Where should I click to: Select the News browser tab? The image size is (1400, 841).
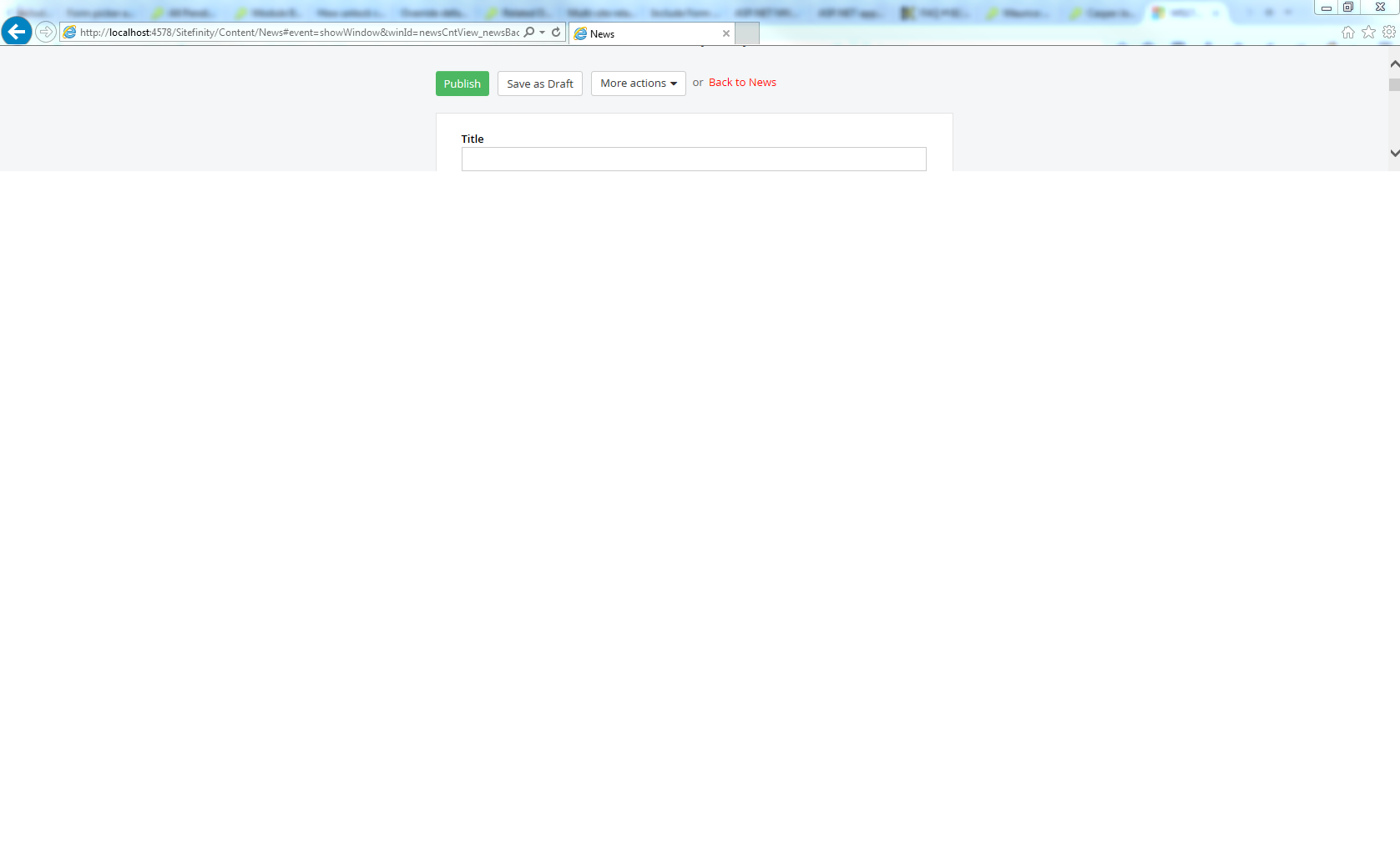pyautogui.click(x=651, y=33)
